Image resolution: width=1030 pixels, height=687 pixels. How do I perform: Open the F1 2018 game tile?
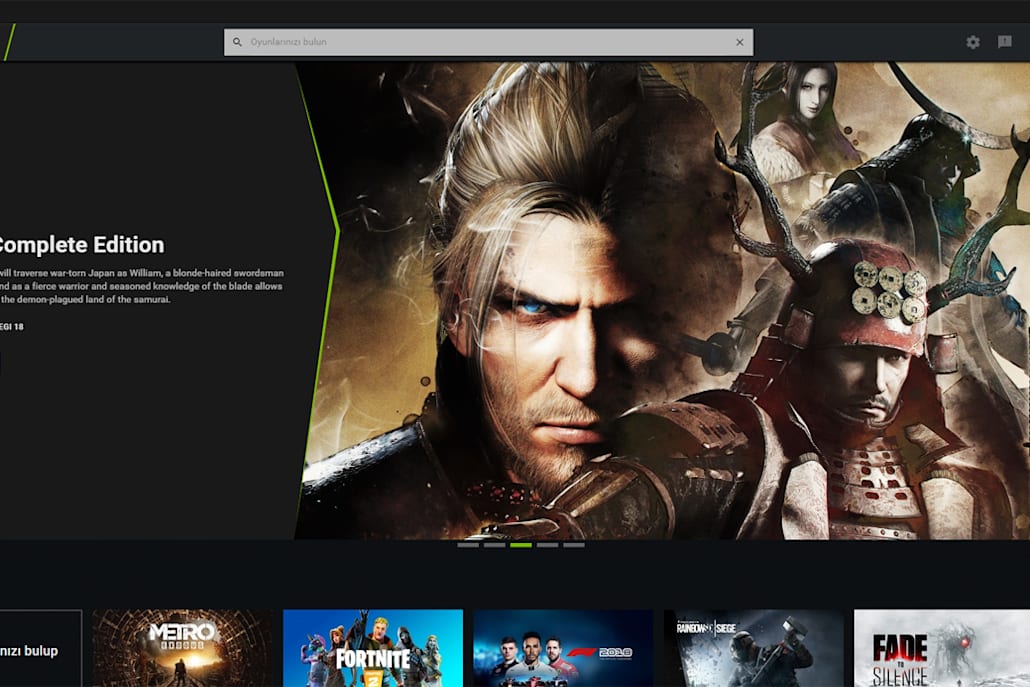[563, 648]
